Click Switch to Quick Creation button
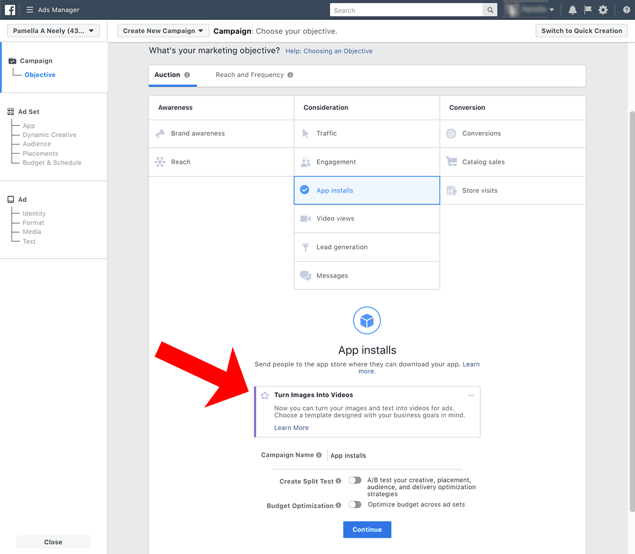 pyautogui.click(x=582, y=31)
